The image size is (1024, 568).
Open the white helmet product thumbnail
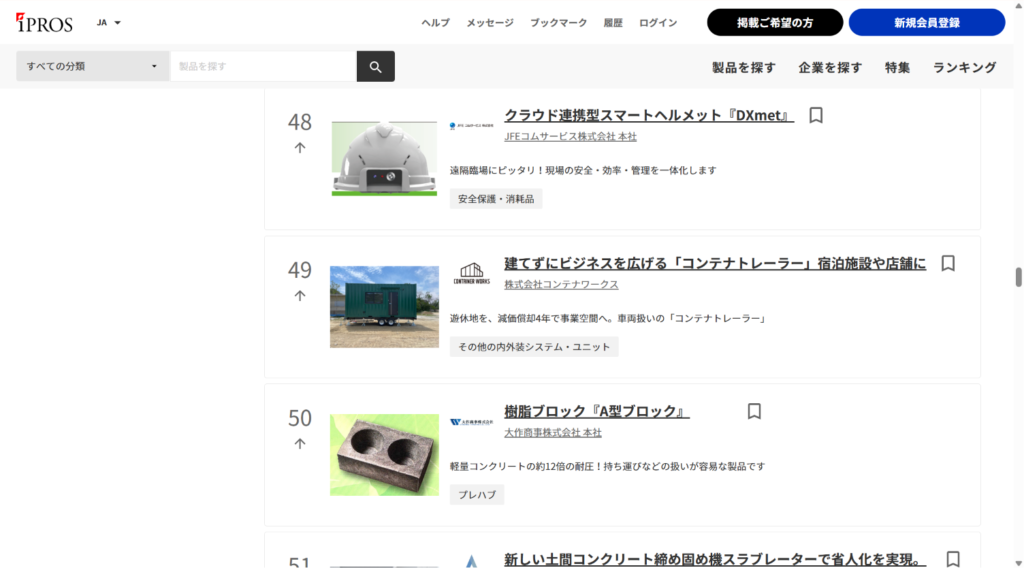pos(384,158)
